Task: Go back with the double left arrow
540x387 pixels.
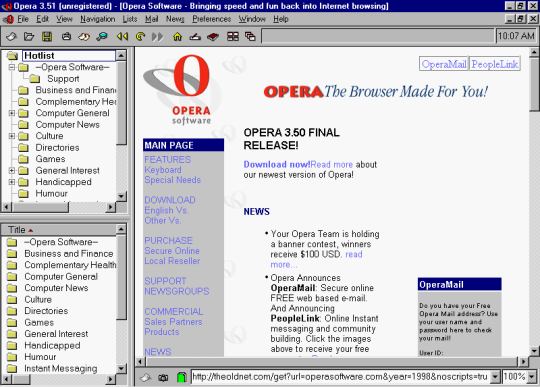Action: (x=122, y=36)
